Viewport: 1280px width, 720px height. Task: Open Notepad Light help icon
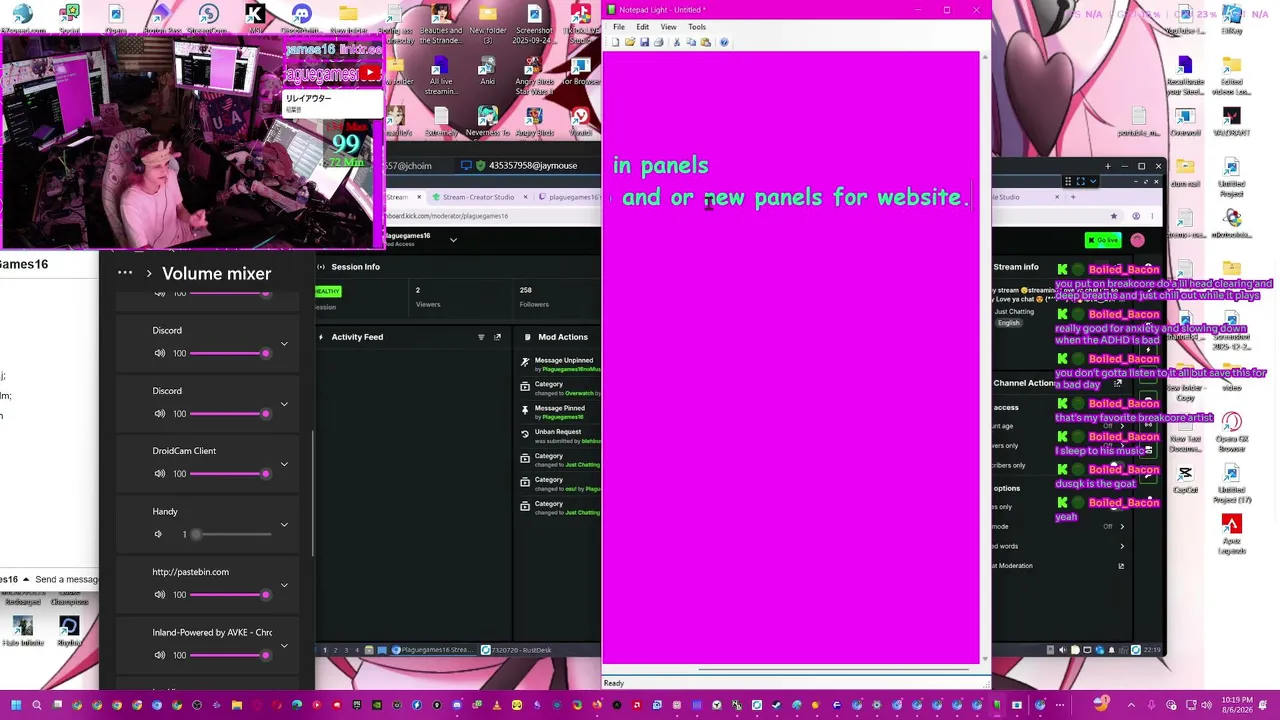tap(724, 42)
